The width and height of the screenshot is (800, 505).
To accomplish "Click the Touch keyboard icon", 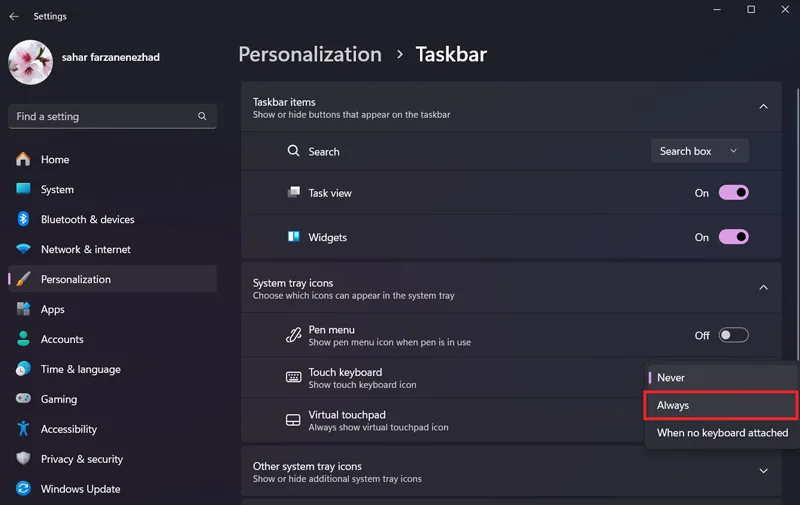I will [x=293, y=377].
